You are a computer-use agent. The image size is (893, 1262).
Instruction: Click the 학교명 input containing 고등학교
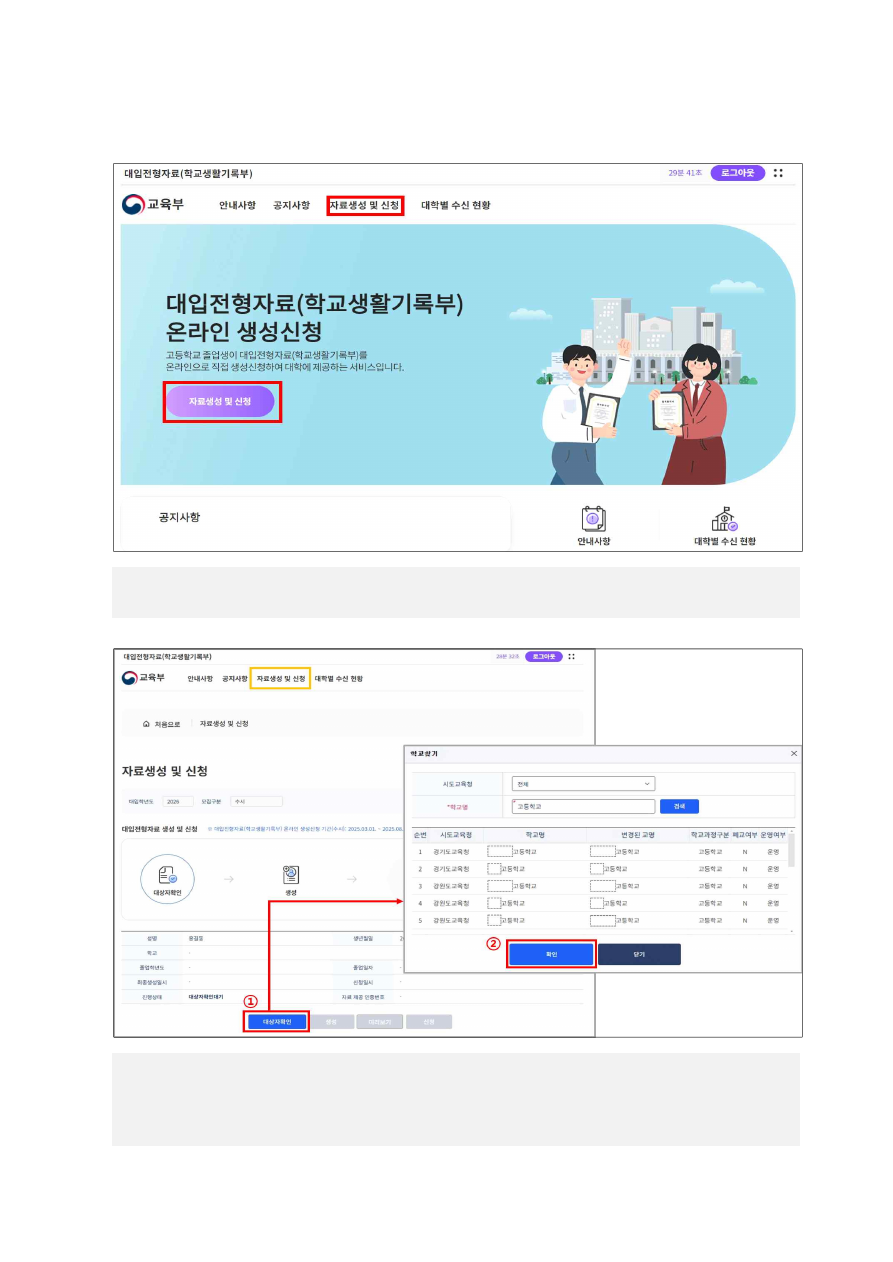click(583, 806)
